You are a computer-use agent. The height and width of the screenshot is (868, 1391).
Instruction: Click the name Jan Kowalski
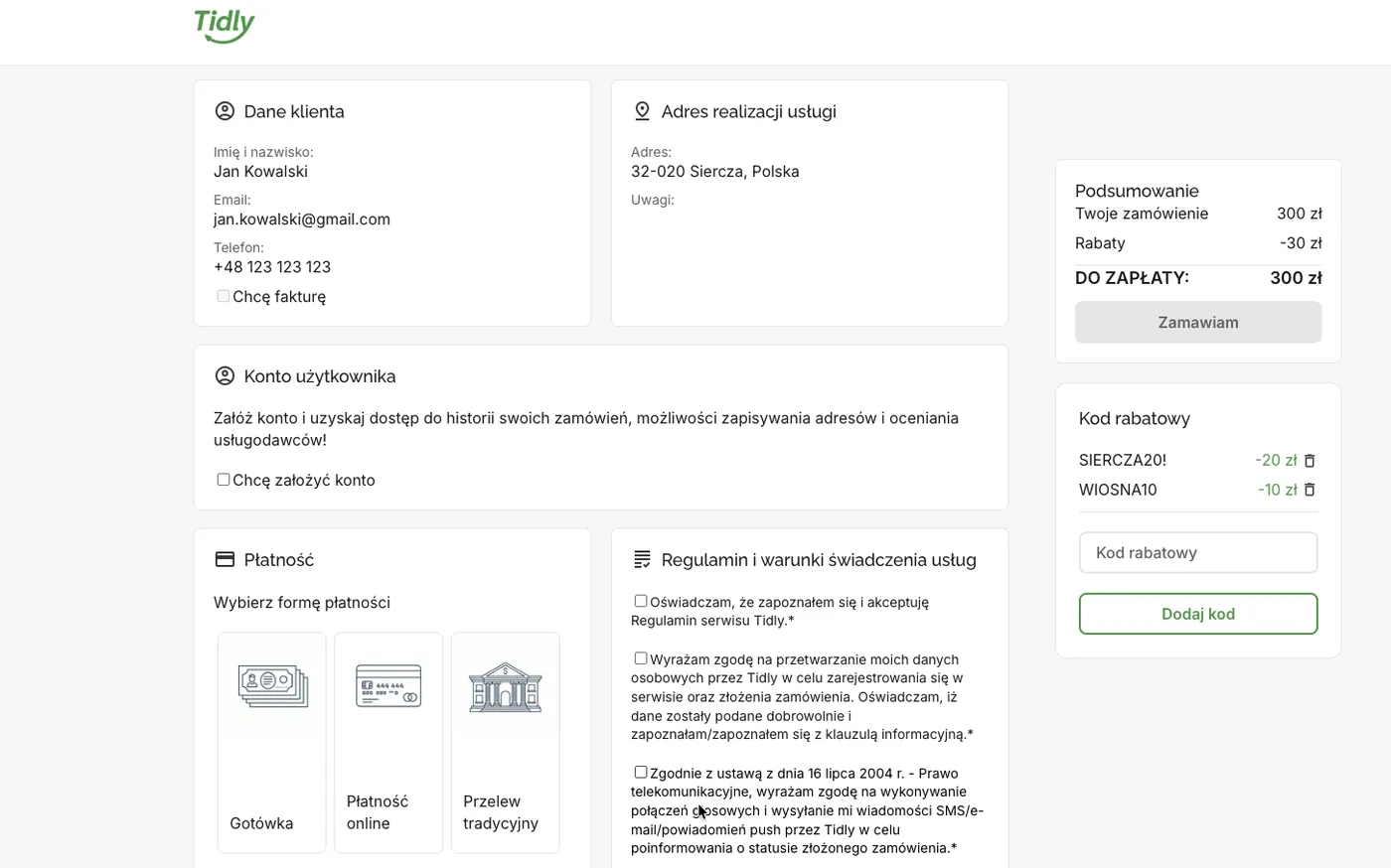[x=260, y=172]
